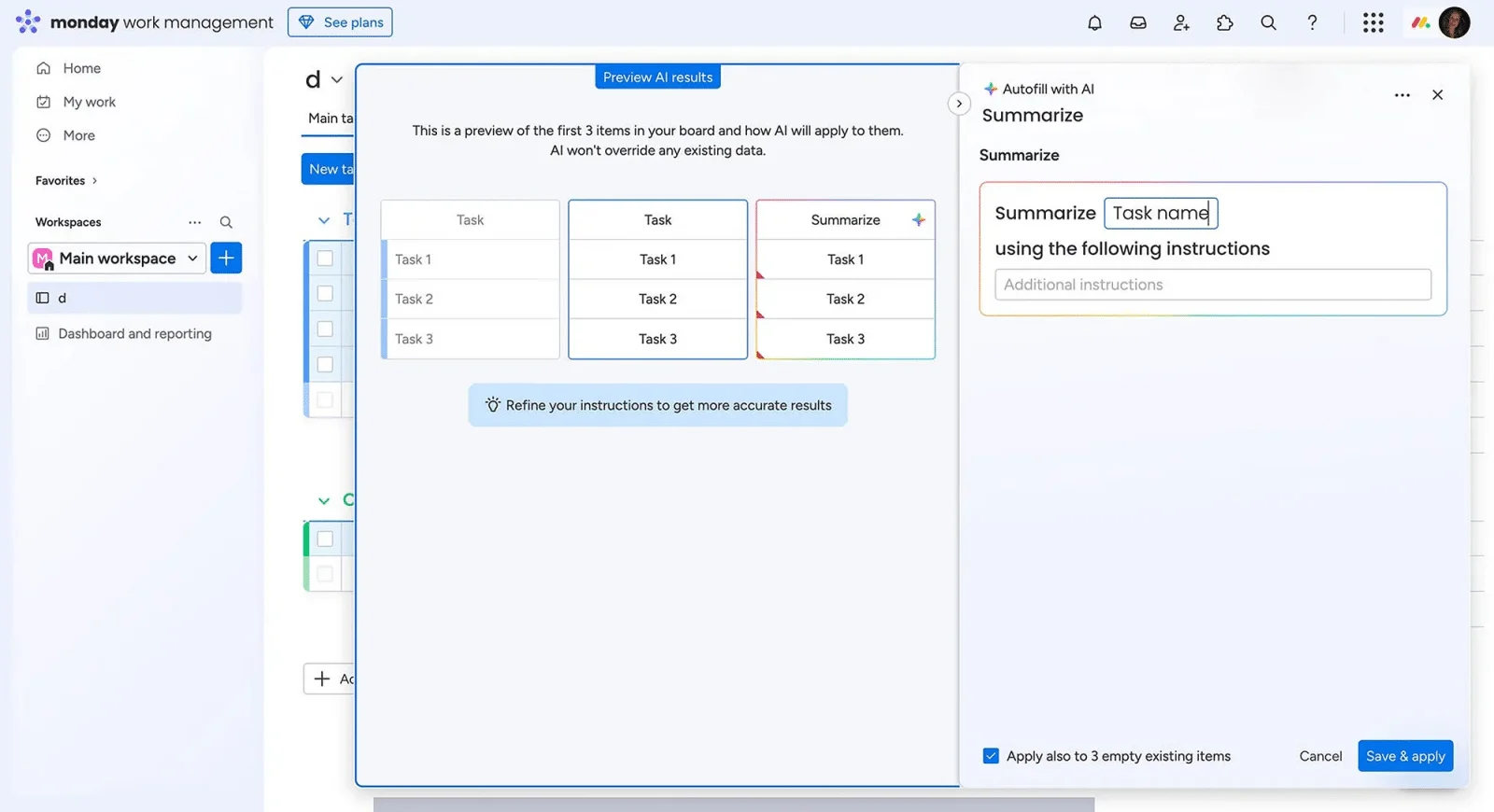Open the help question mark
This screenshot has height=812, width=1494.
(x=1312, y=23)
